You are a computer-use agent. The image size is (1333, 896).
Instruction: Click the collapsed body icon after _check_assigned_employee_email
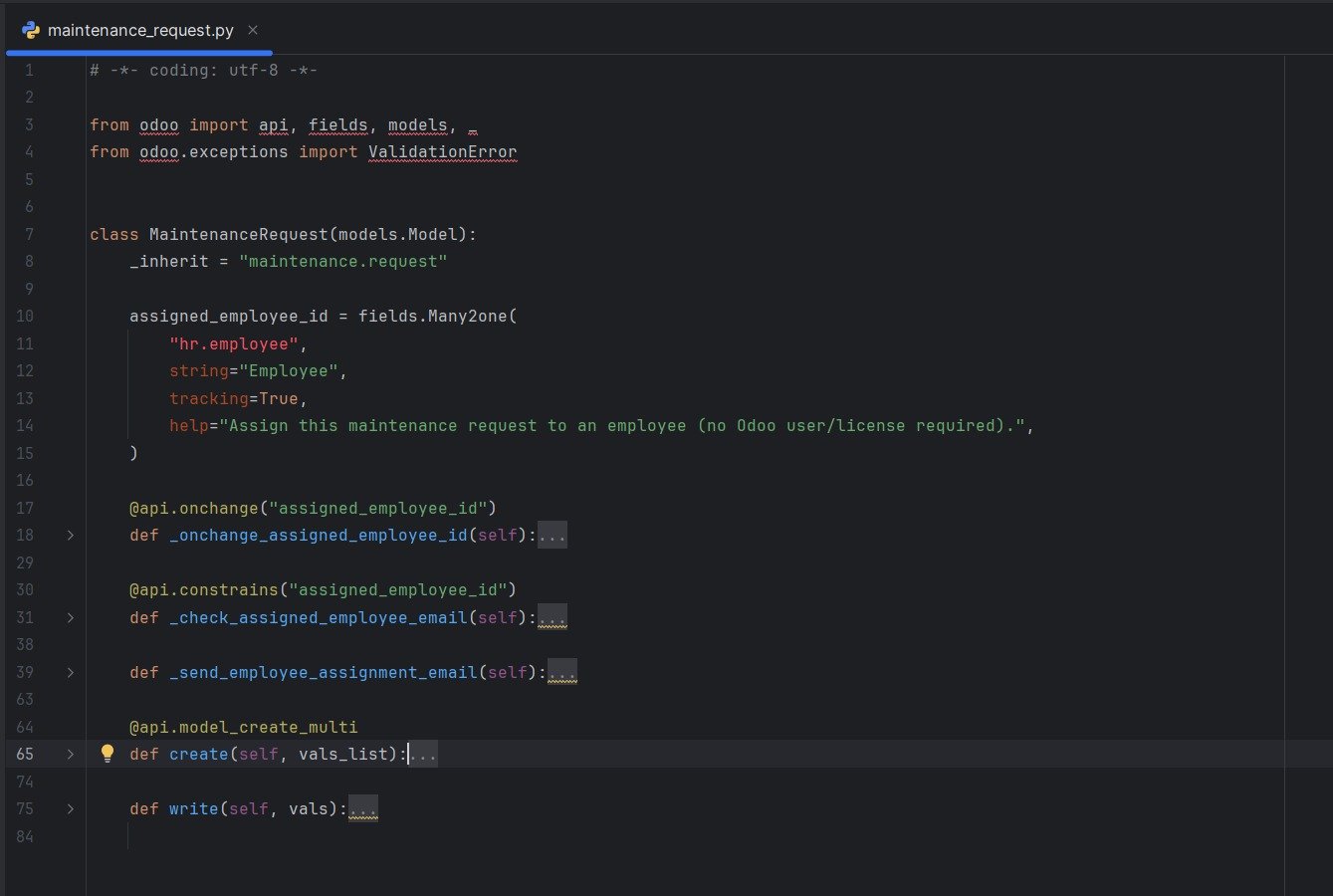point(553,617)
